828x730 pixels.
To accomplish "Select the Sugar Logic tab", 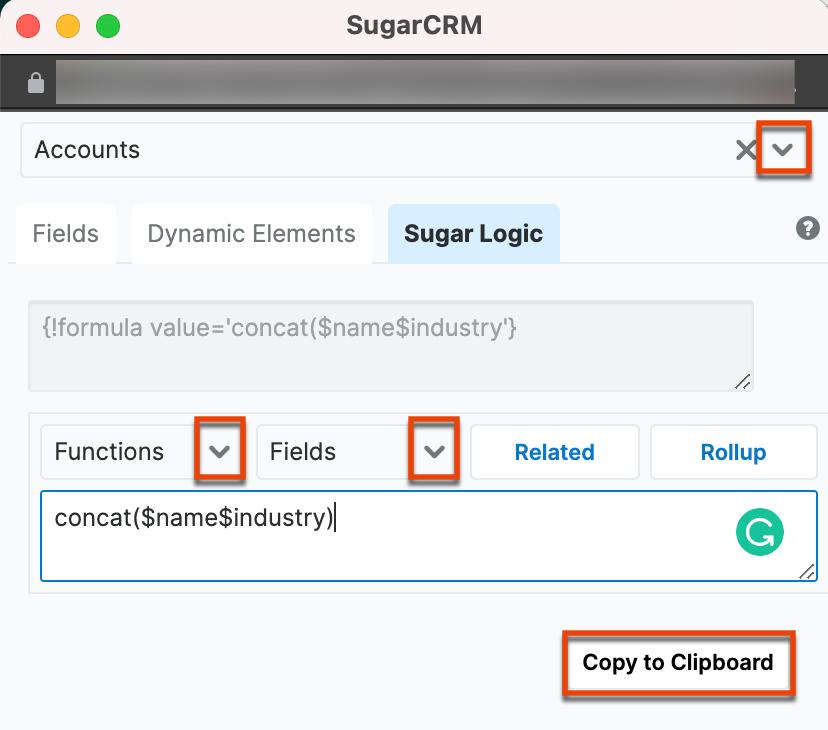I will tap(473, 233).
